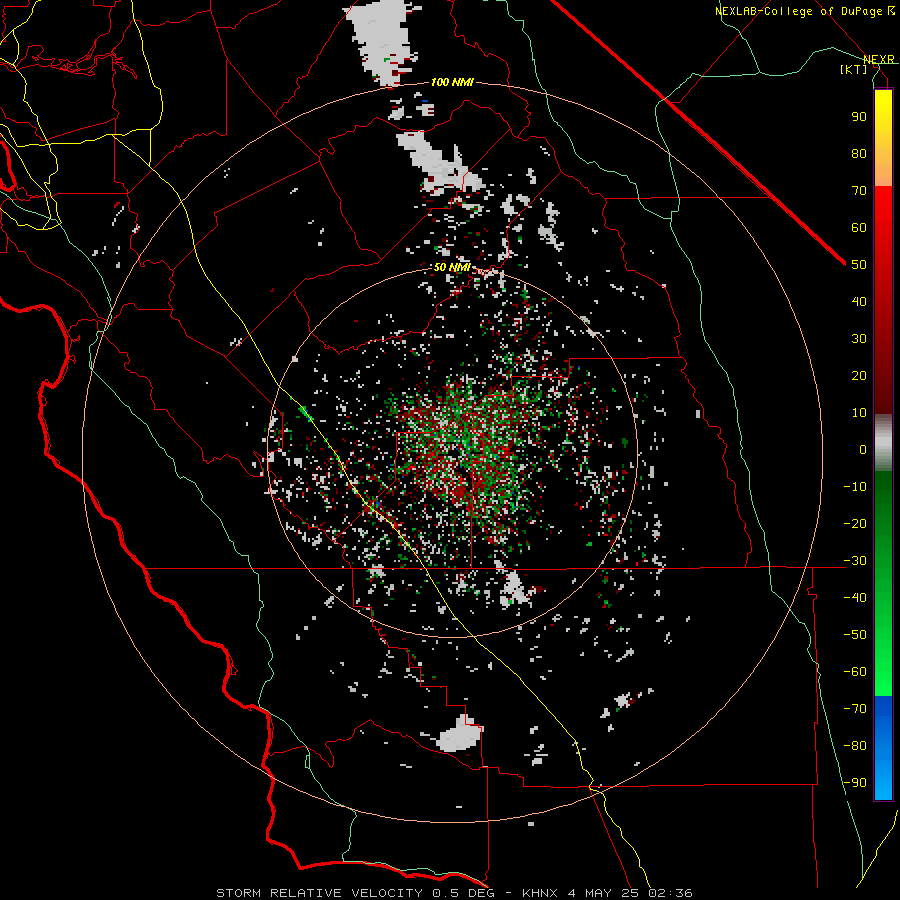900x900 pixels.
Task: Click the '02:36' timestamp
Action: [x=670, y=893]
